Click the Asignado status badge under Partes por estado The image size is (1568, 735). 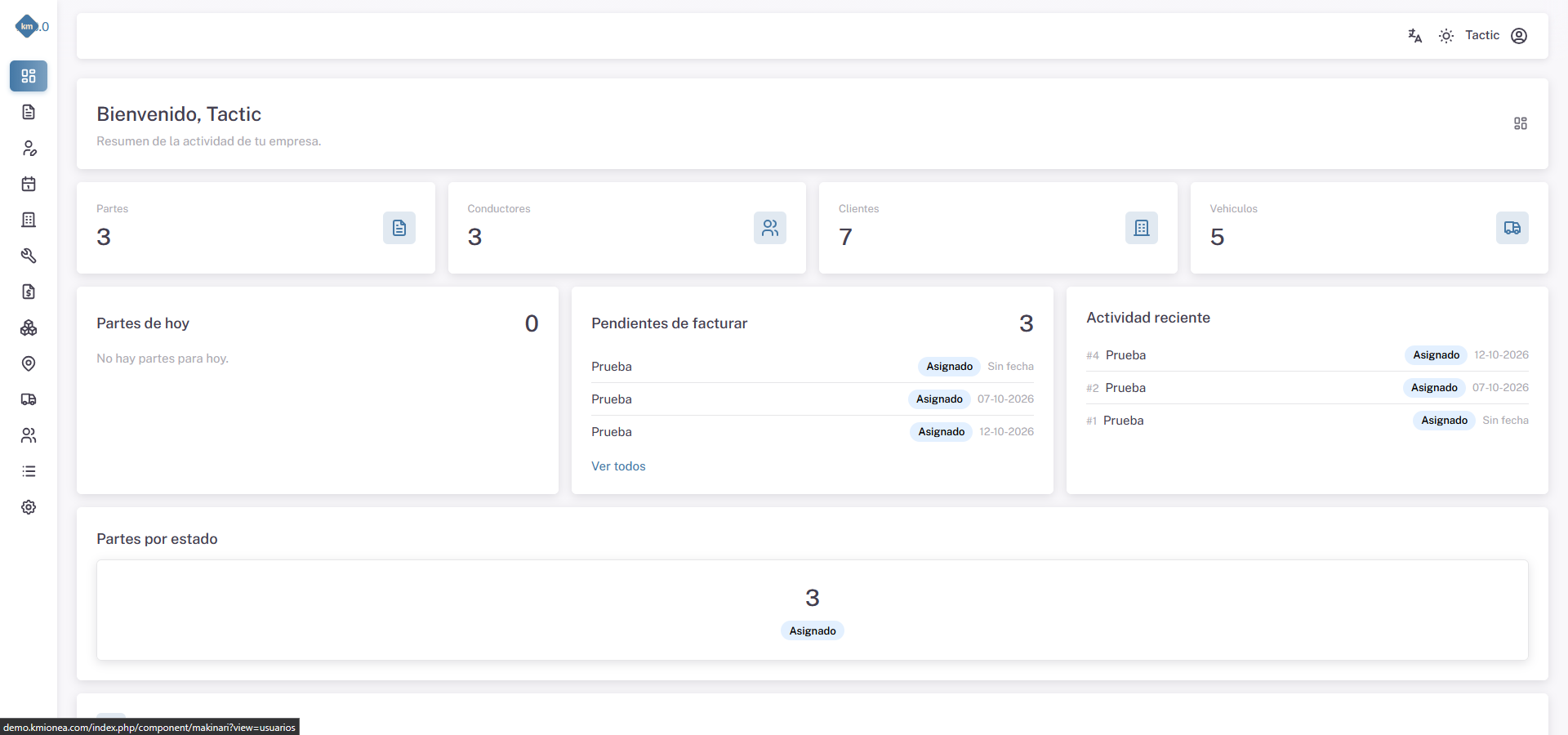pyautogui.click(x=813, y=631)
